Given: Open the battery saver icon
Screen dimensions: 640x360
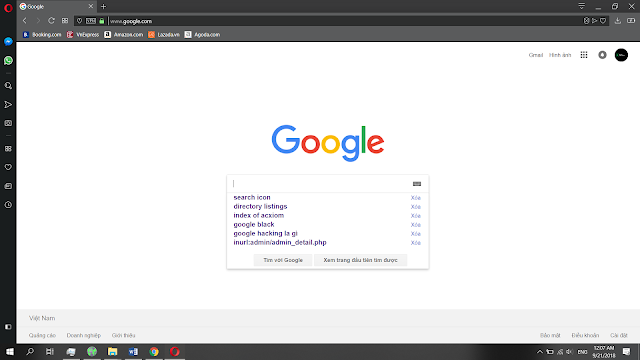Looking at the screenshot, I should tap(631, 21).
